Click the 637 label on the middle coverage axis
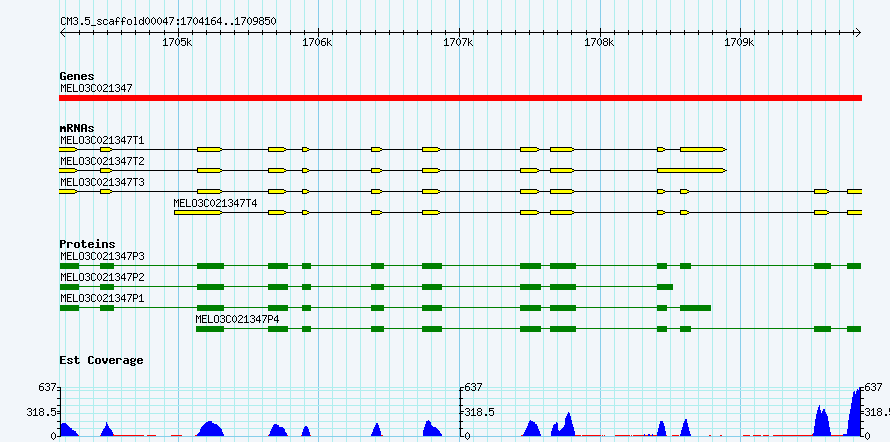The image size is (890, 442). (473, 388)
